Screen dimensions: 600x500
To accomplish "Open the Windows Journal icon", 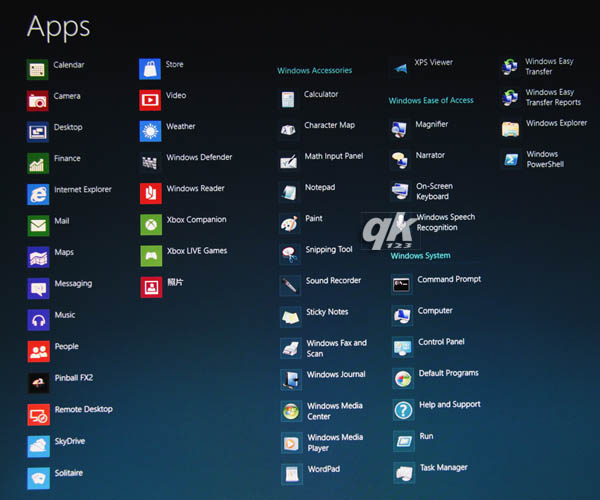I will (291, 380).
